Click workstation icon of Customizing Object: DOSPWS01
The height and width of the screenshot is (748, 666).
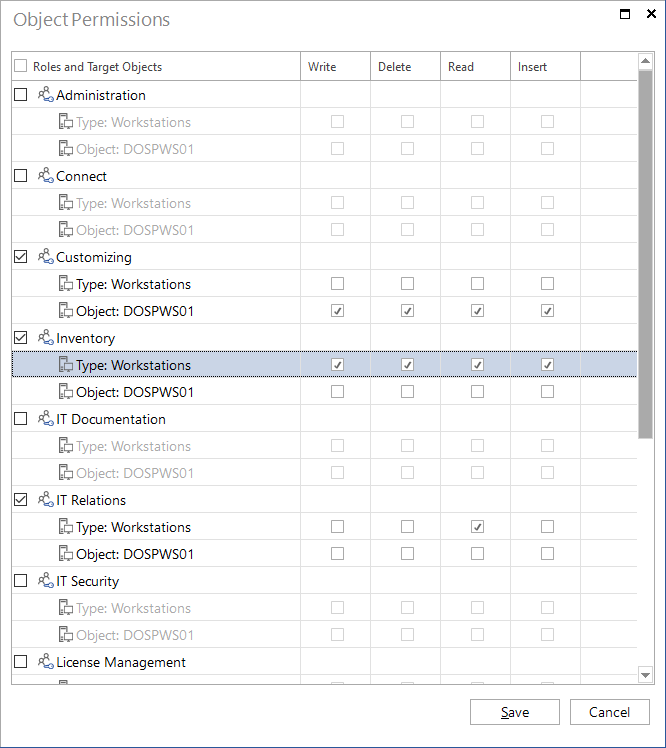[x=66, y=311]
